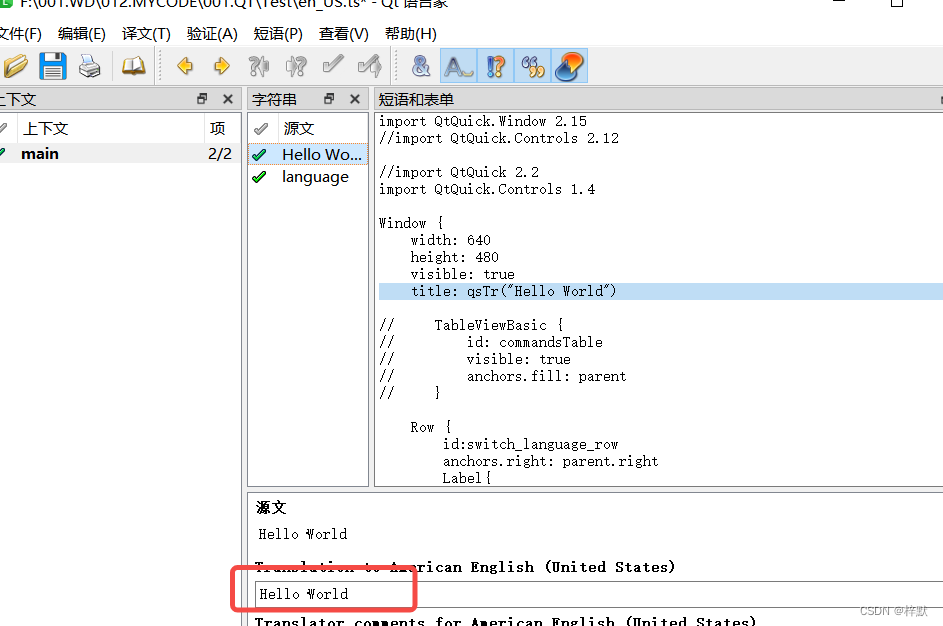This screenshot has width=943, height=626.
Task: Go to previous item with left arrow
Action: click(185, 66)
